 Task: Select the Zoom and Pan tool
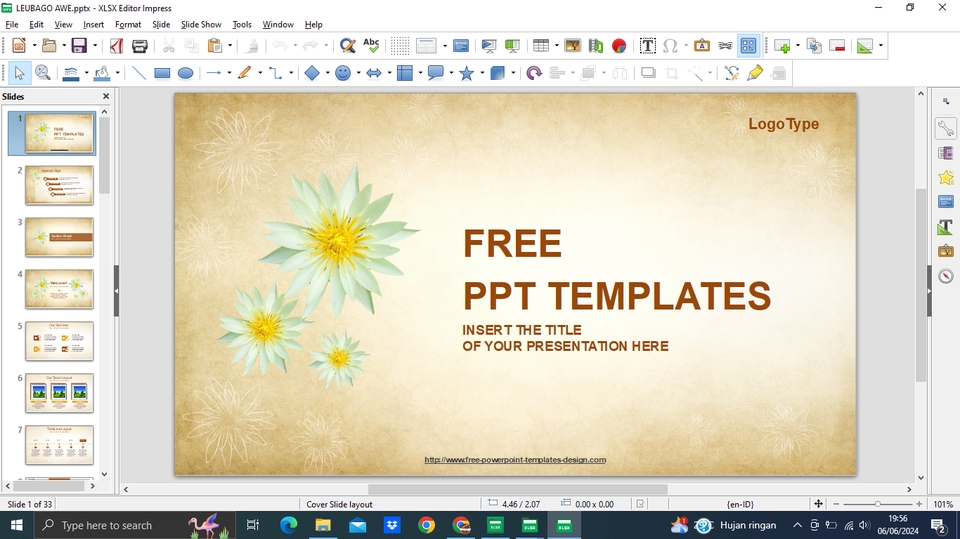point(42,74)
